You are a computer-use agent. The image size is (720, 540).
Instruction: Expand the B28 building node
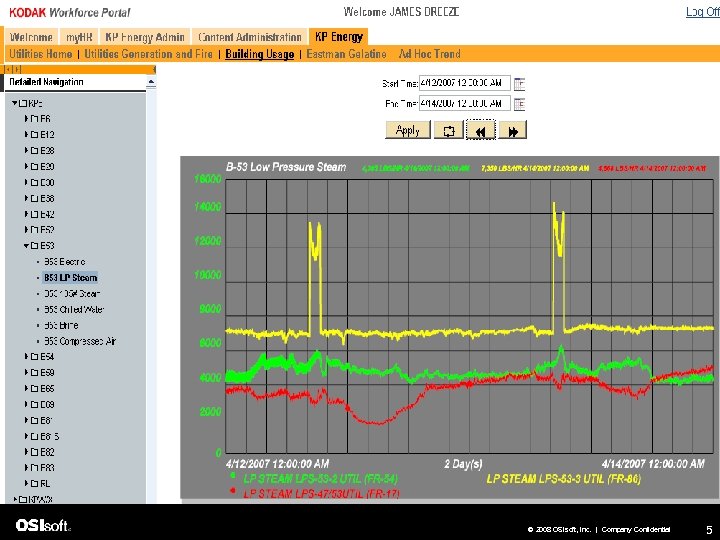pyautogui.click(x=27, y=151)
